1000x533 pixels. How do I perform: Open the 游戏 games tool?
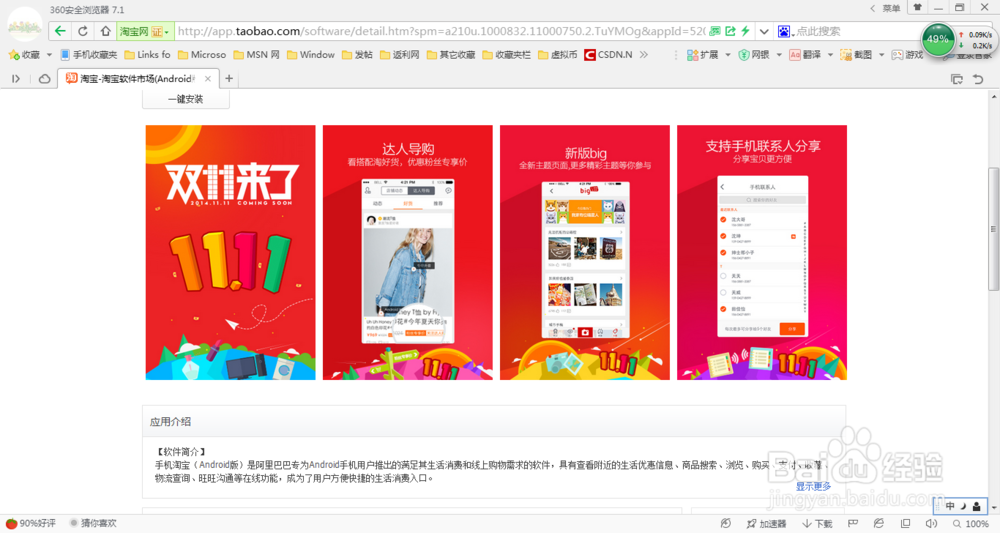pos(907,55)
